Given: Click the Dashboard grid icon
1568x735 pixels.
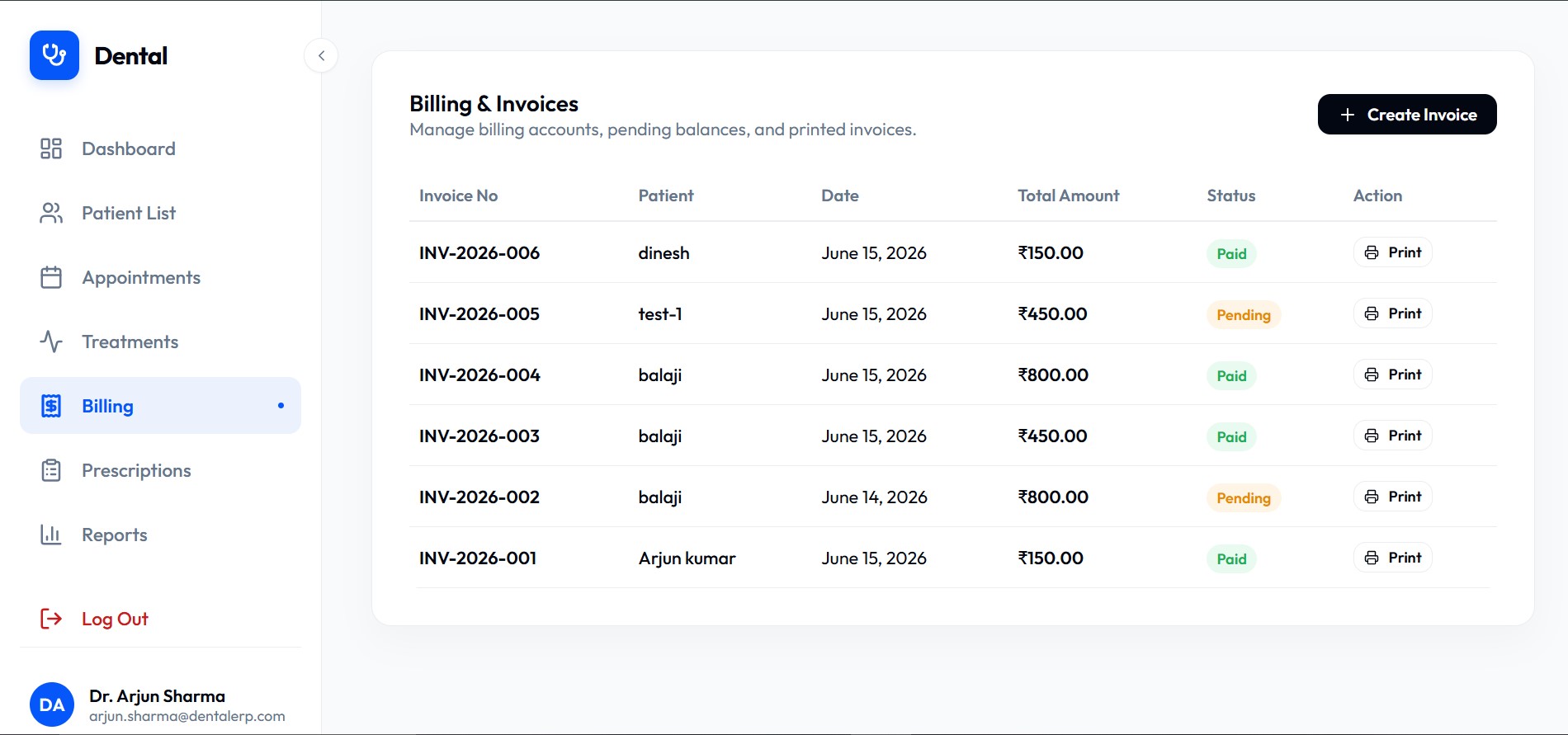Looking at the screenshot, I should click(51, 148).
